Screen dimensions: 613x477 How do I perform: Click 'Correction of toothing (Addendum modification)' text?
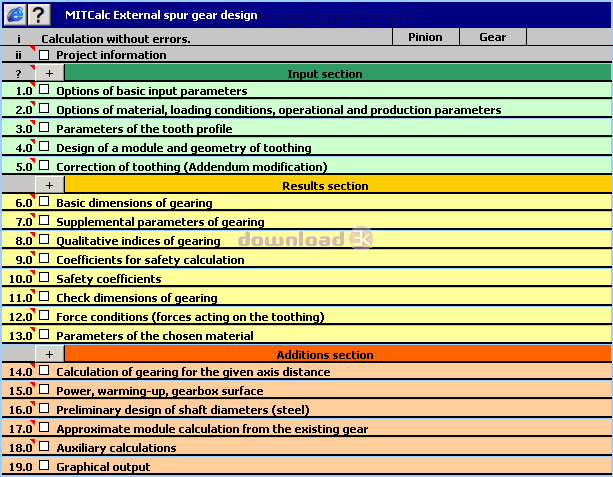coord(192,167)
